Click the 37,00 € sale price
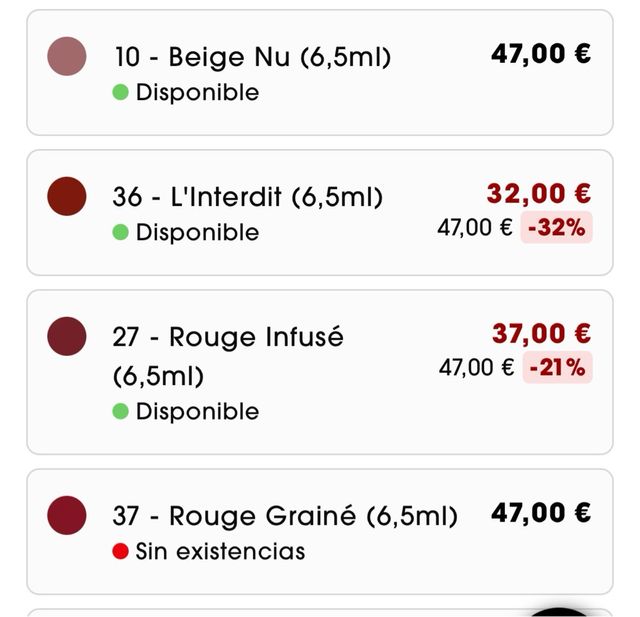This screenshot has width=640, height=617. 540,333
